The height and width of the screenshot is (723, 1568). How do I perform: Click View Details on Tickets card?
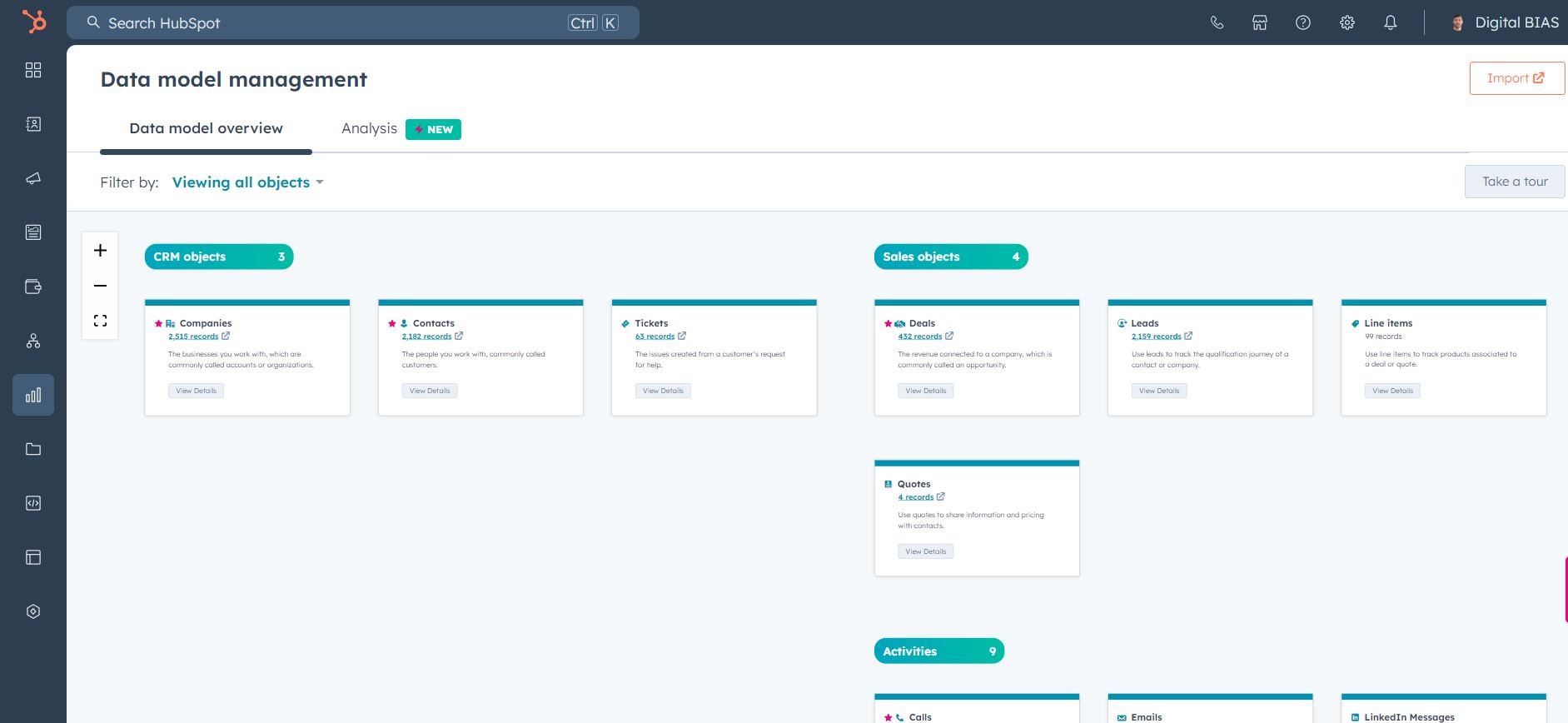[x=663, y=391]
